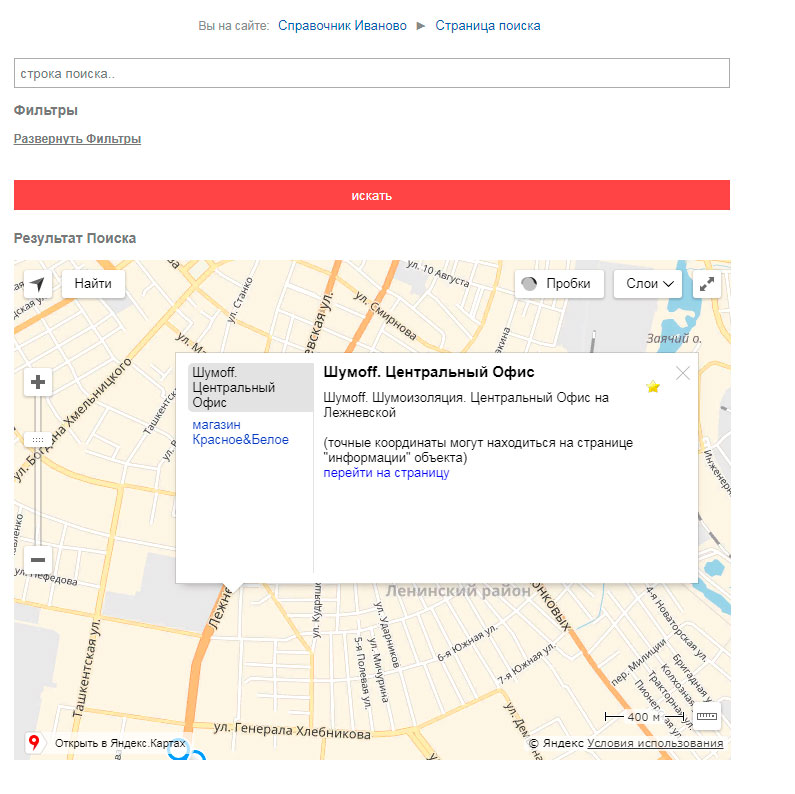
Task: Expand filters via Развернуть Фильтры
Action: pyautogui.click(x=77, y=139)
